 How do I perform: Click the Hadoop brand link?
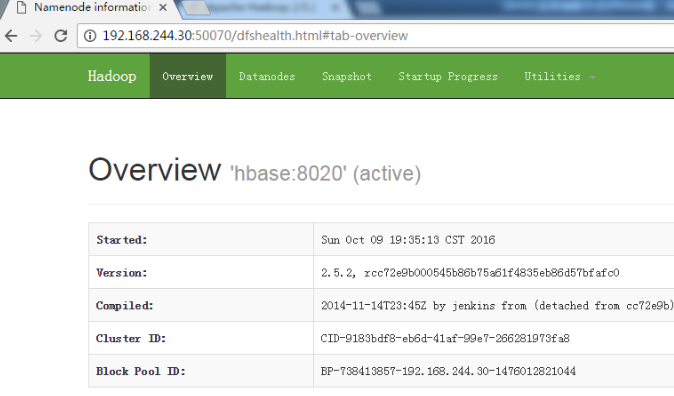coord(112,76)
